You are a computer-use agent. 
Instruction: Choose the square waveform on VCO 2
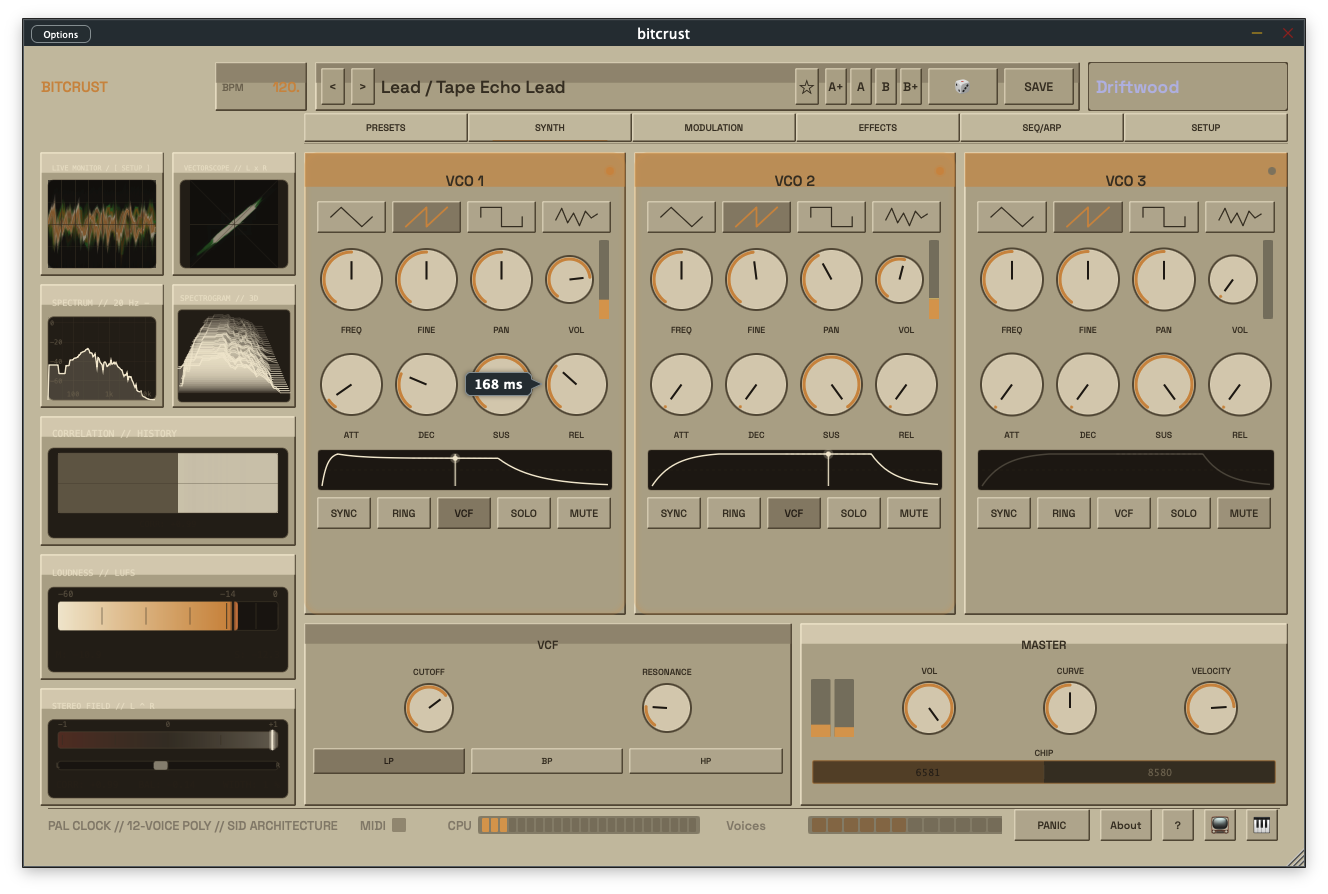830,217
